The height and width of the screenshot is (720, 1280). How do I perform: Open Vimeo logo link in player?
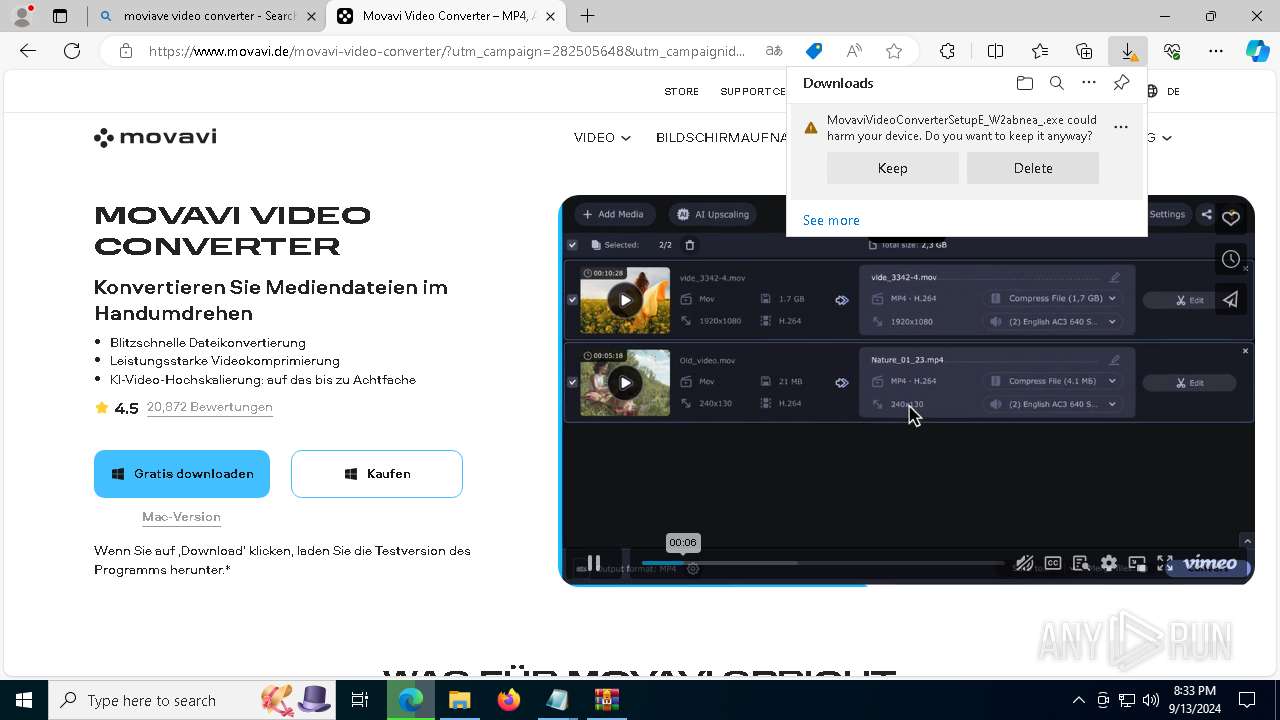tap(1210, 563)
